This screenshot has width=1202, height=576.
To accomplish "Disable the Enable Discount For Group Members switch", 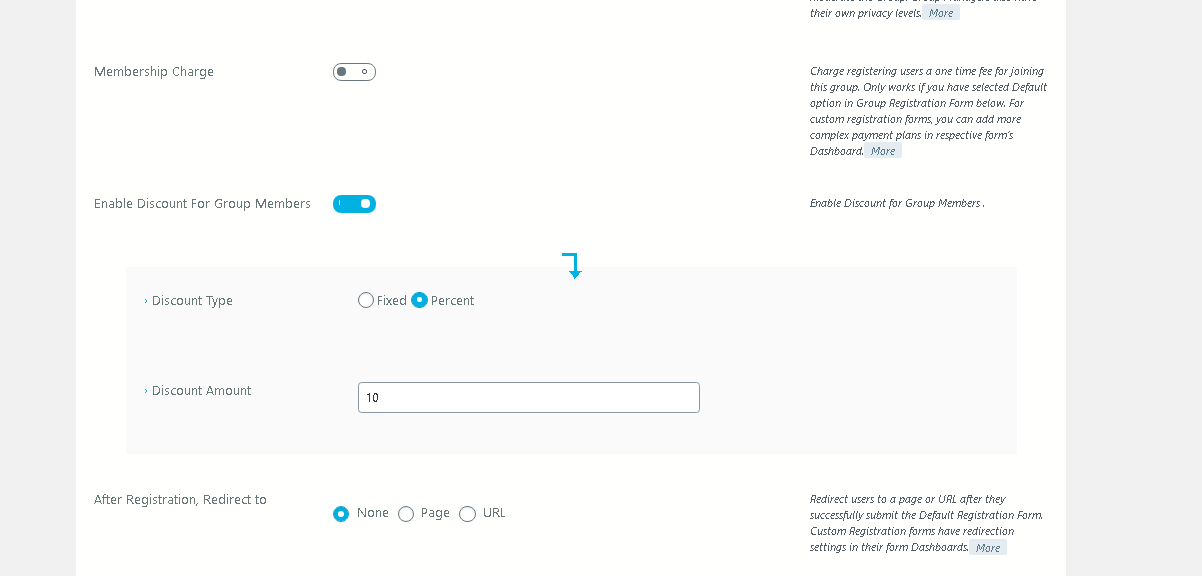I will (x=354, y=204).
